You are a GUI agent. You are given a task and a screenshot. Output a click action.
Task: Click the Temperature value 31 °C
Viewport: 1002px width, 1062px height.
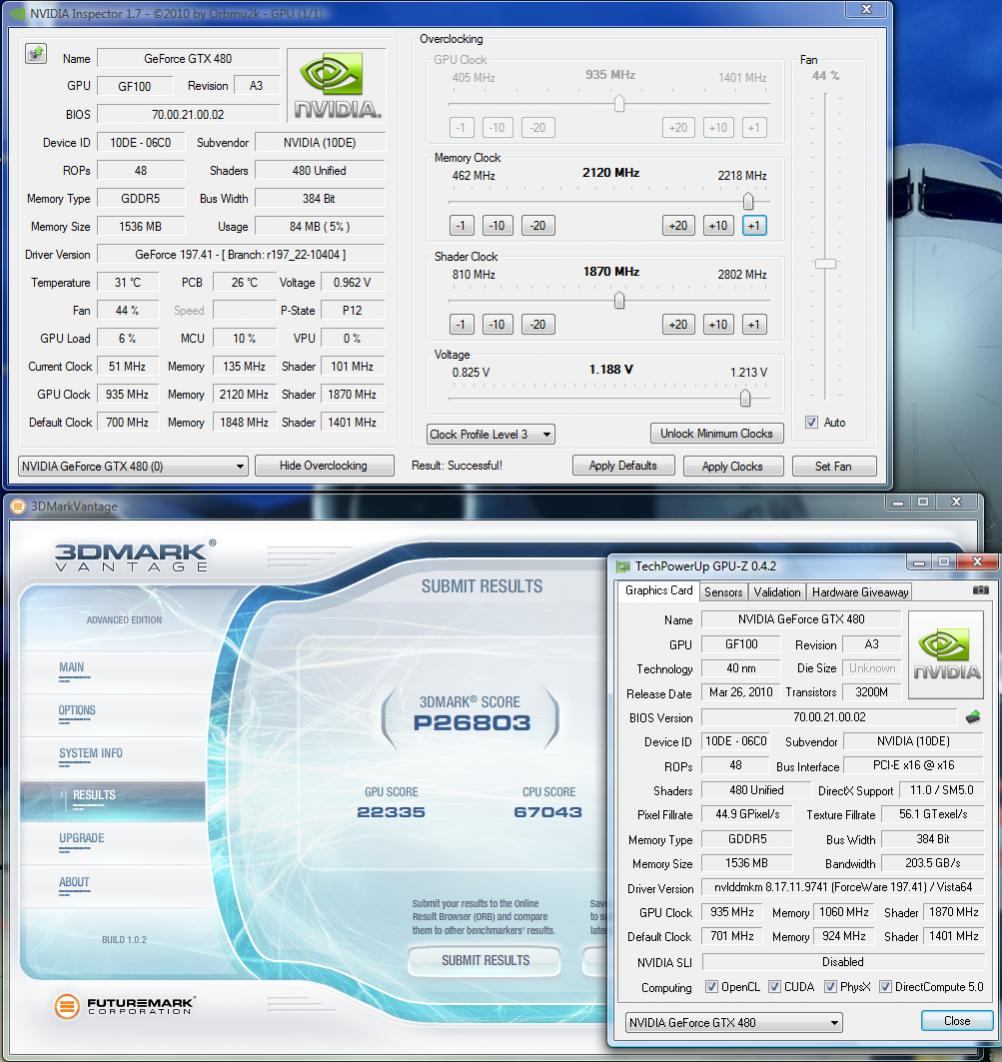click(127, 282)
